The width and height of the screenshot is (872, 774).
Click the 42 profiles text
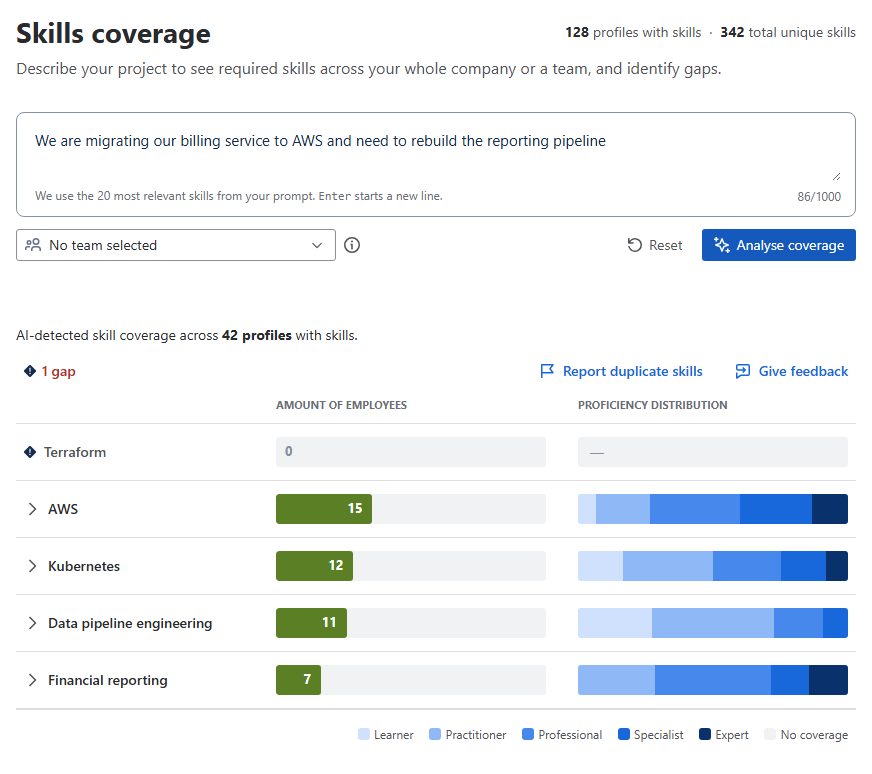coord(256,335)
